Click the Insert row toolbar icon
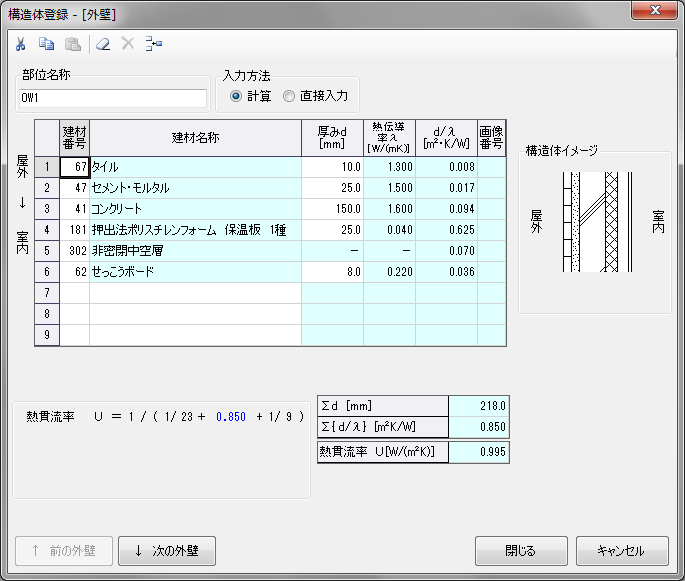The width and height of the screenshot is (685, 581). tap(154, 44)
